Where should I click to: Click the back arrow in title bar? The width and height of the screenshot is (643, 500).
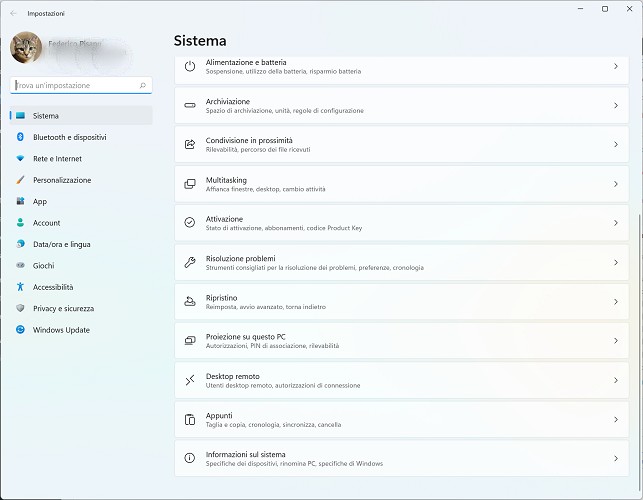click(13, 13)
